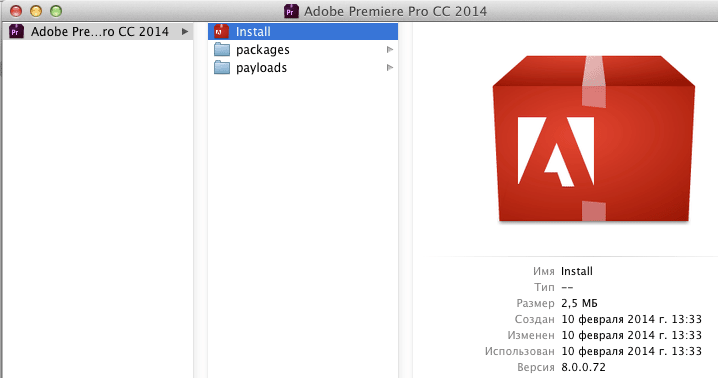Click the disclosure arrow next to Adobe Pre...ro CC 2014

[x=185, y=32]
